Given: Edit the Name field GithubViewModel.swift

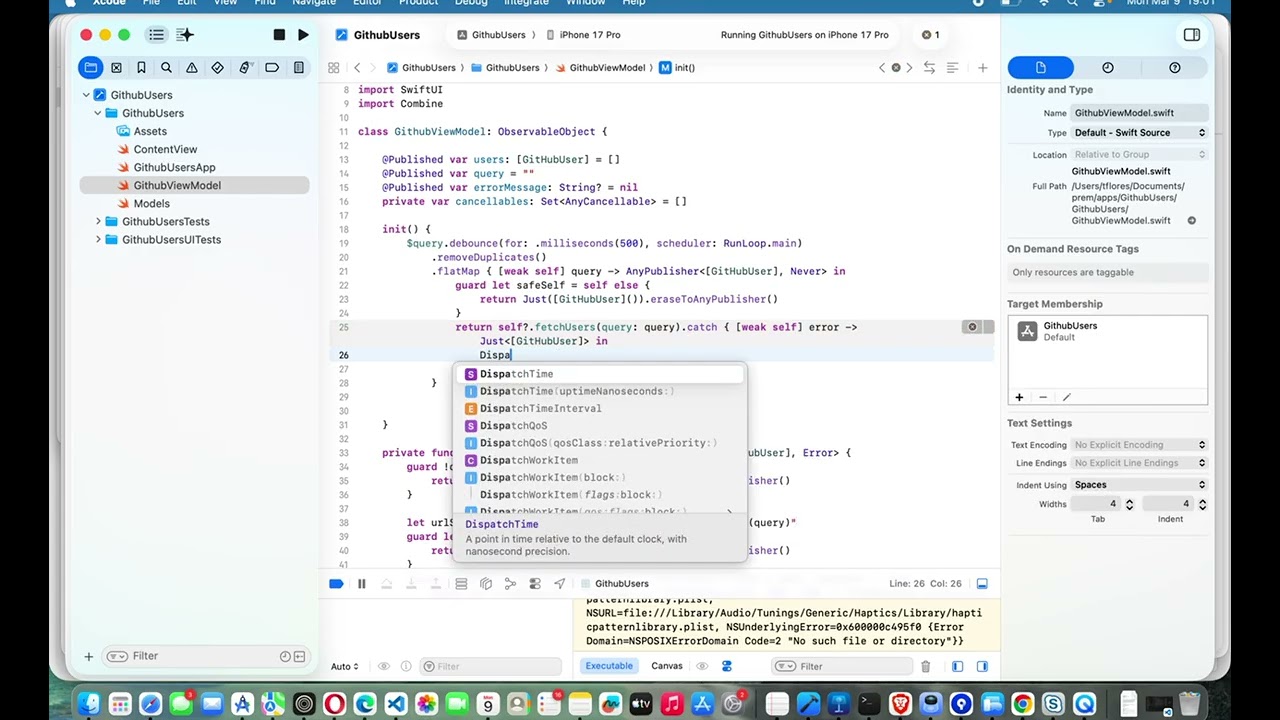Looking at the screenshot, I should 1140,113.
